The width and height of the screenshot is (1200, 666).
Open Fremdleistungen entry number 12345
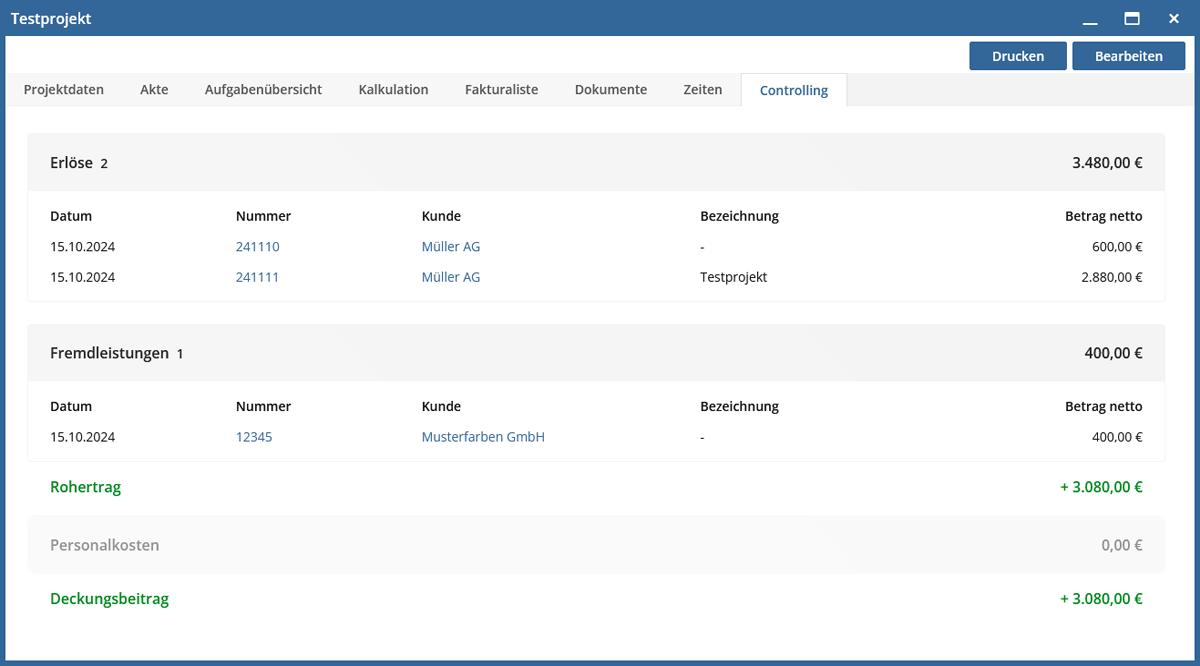point(254,437)
